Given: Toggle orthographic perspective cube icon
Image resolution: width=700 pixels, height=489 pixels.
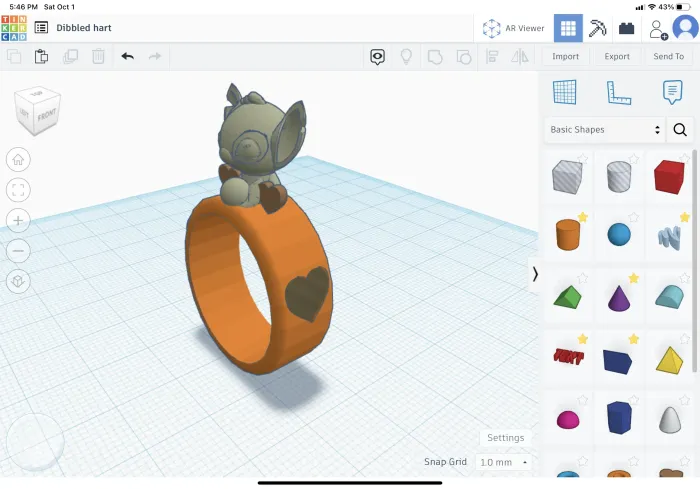Looking at the screenshot, I should (18, 281).
